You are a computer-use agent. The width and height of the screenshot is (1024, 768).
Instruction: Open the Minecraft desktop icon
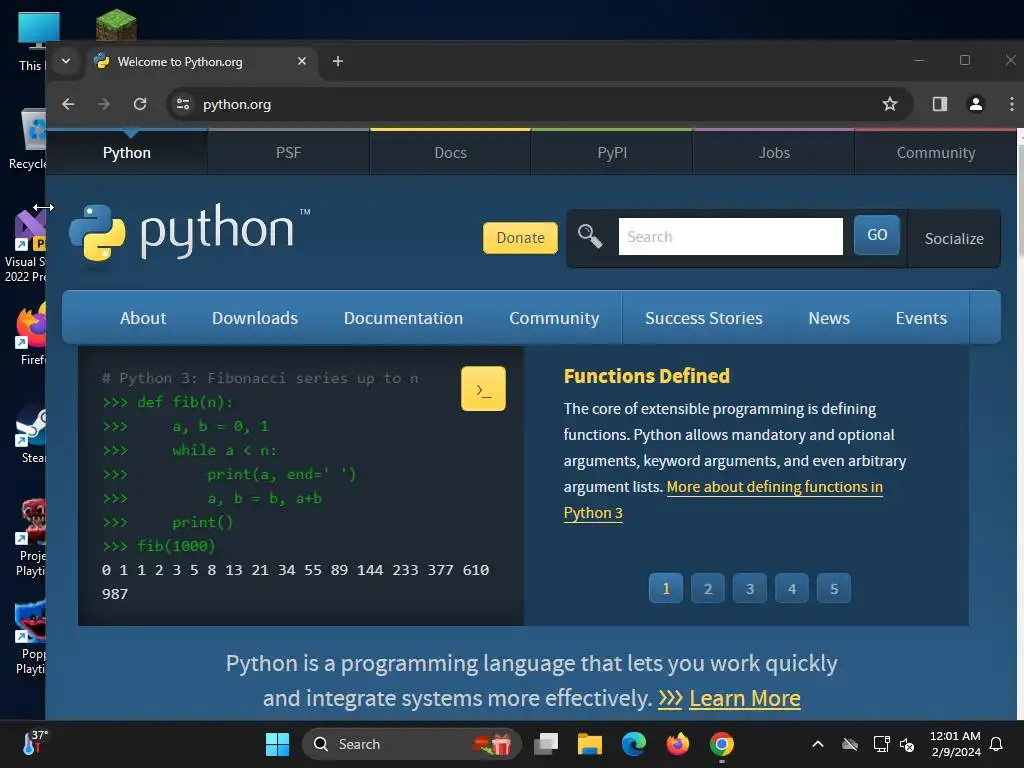tap(116, 25)
